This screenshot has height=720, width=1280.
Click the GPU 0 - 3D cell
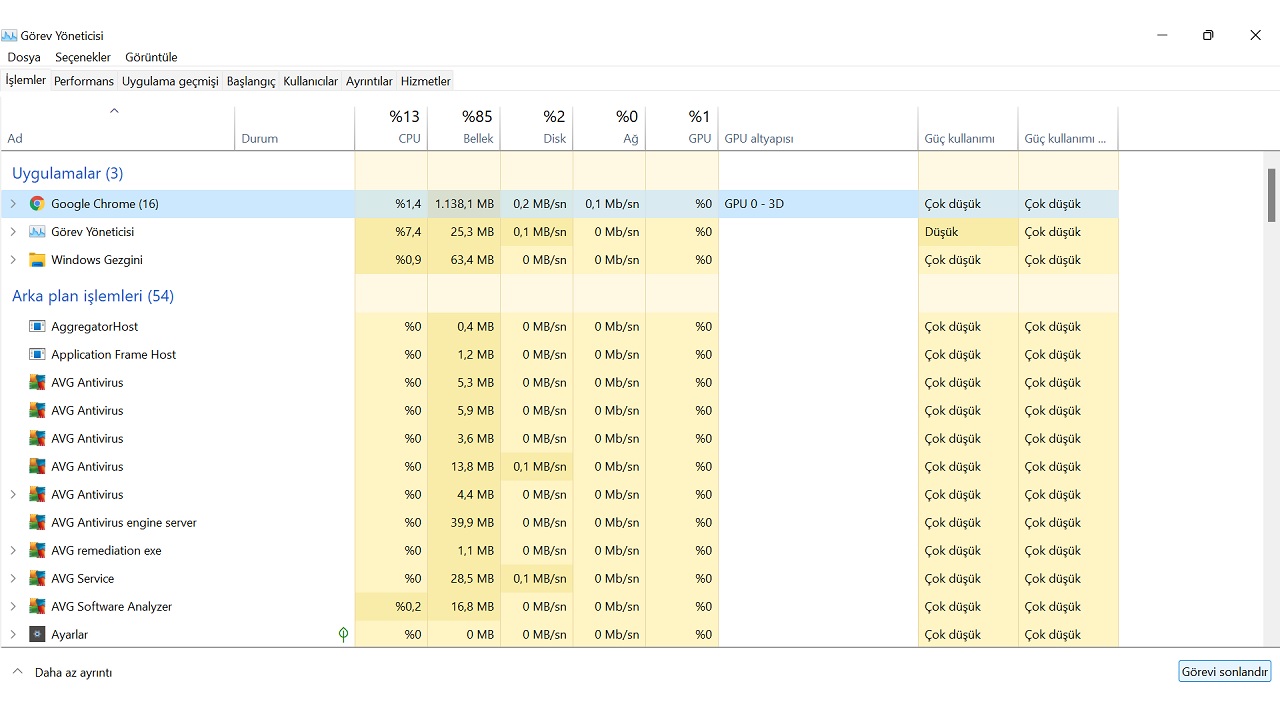[818, 204]
